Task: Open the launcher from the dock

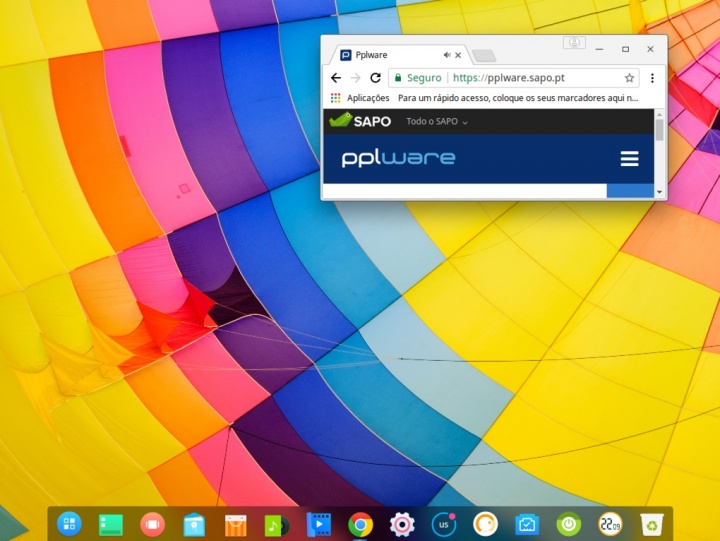Action: 69,523
